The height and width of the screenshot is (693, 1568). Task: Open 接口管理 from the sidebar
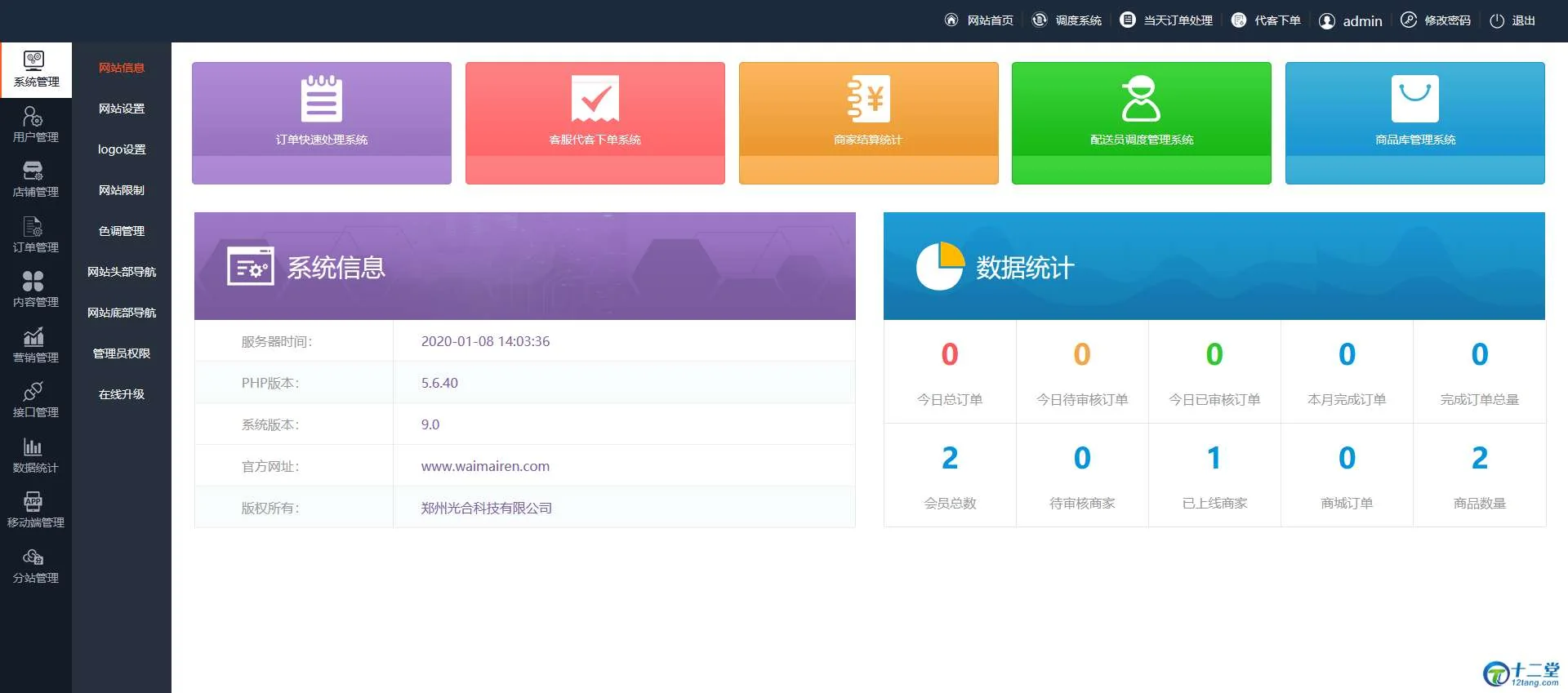click(x=35, y=400)
